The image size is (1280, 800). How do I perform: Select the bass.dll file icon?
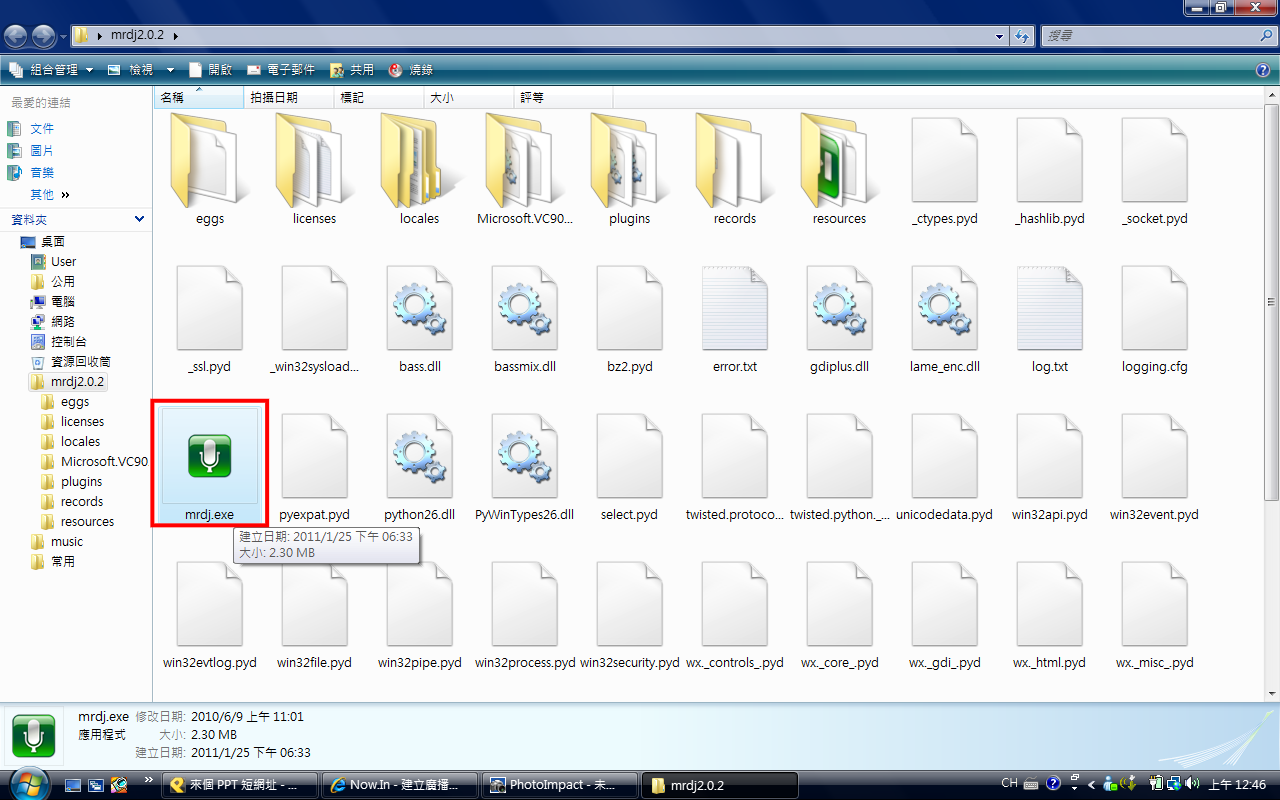point(420,308)
